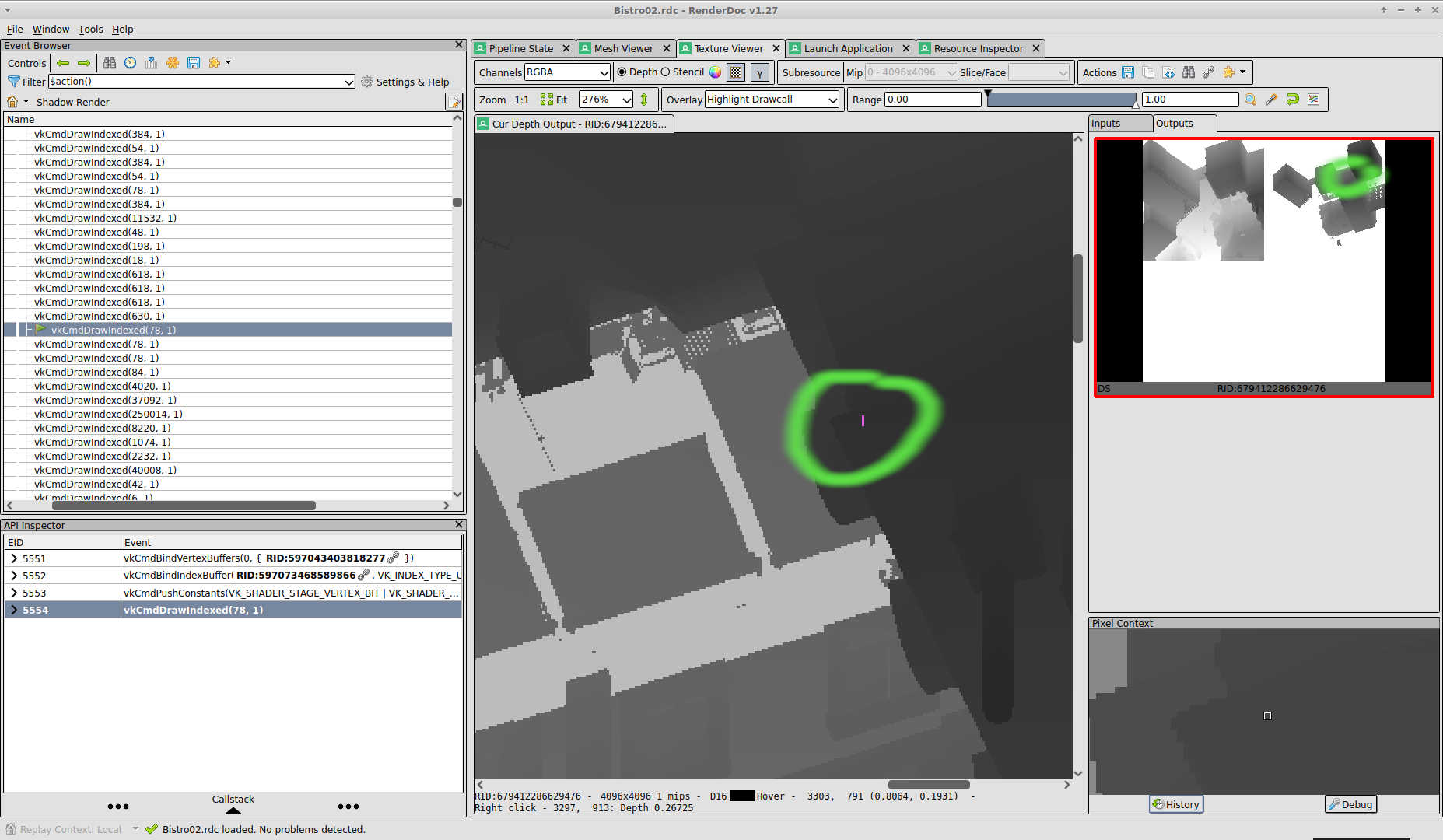The height and width of the screenshot is (840, 1443).
Task: Bookmark the current event with star icon
Action: click(172, 63)
